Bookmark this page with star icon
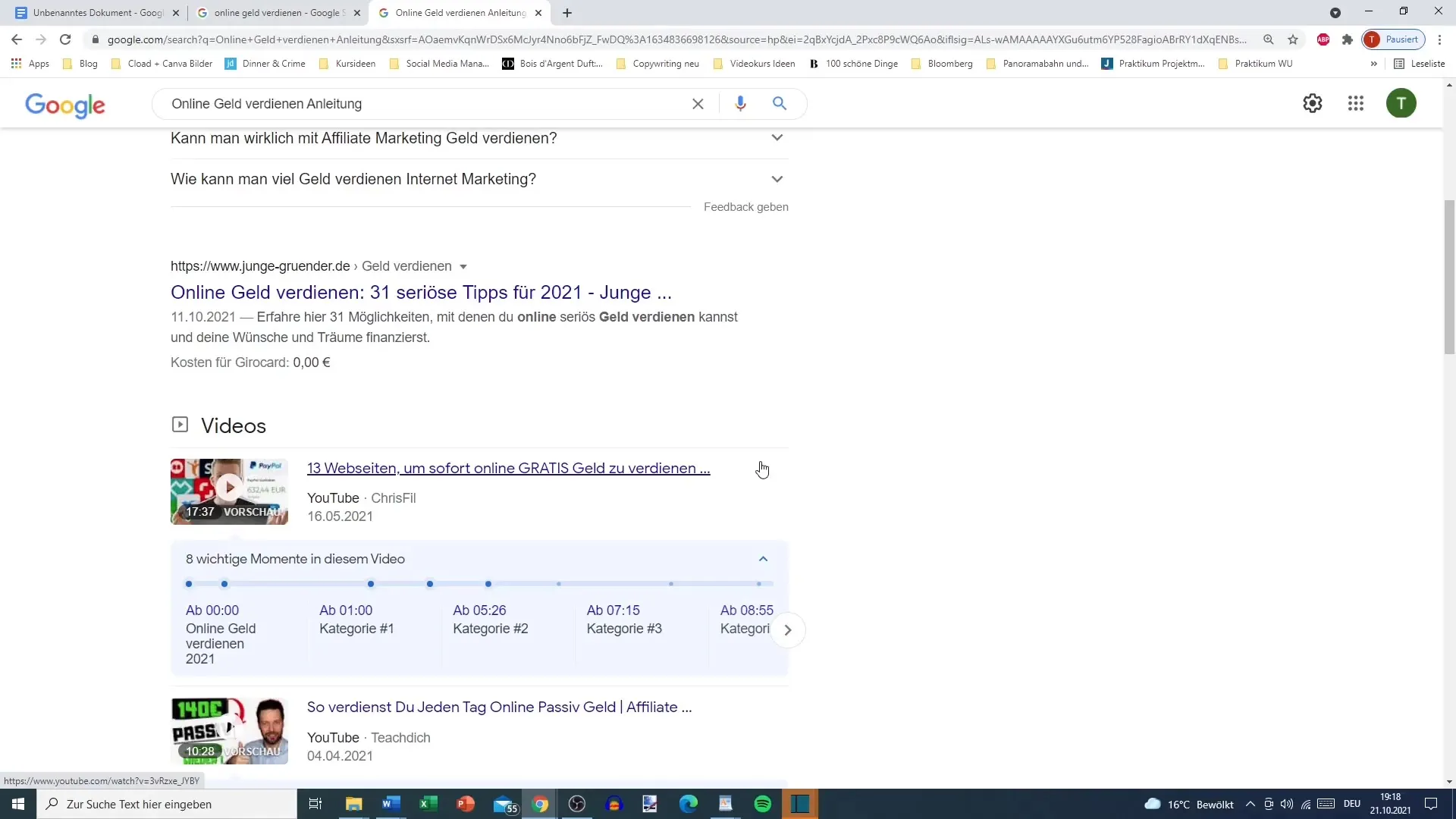The image size is (1456, 819). (1293, 39)
